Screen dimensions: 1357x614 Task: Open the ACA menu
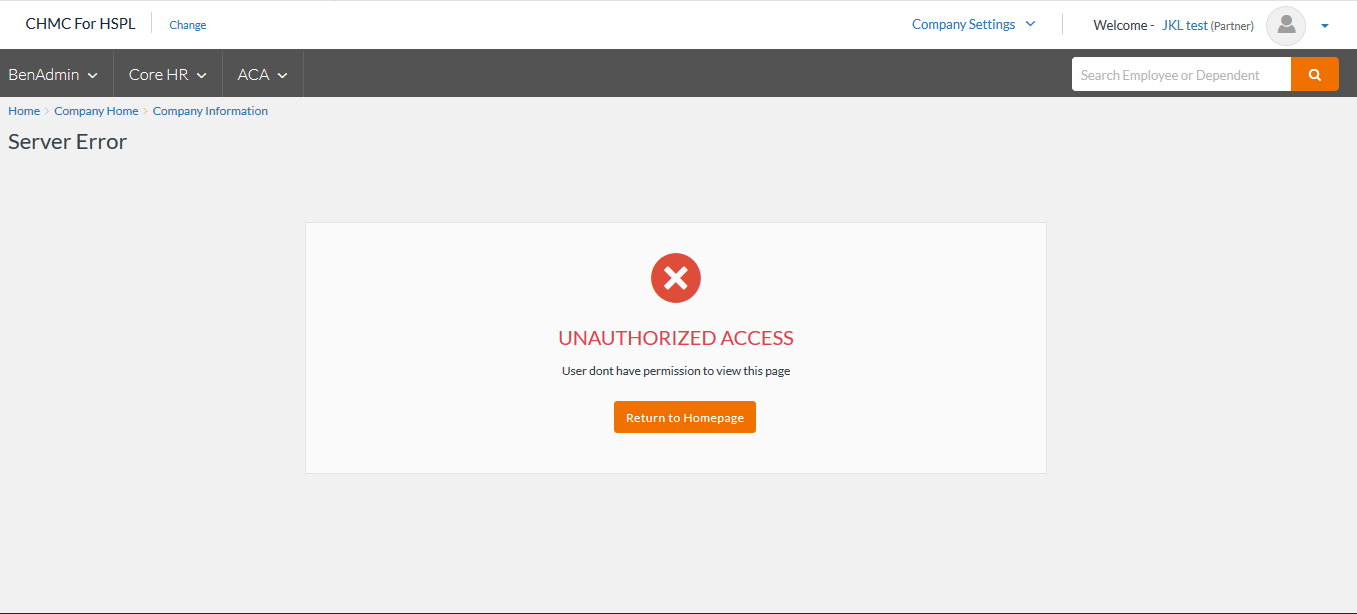click(x=263, y=75)
